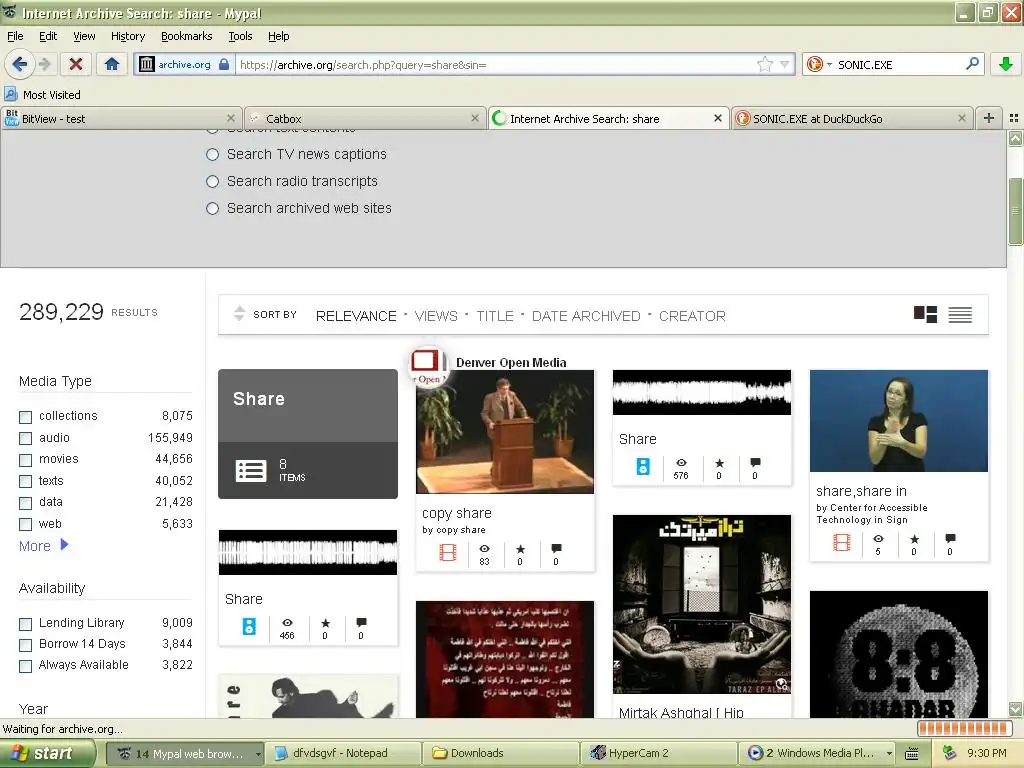Open the URL bar history dropdown arrow
This screenshot has width=1024, height=768.
[x=785, y=64]
